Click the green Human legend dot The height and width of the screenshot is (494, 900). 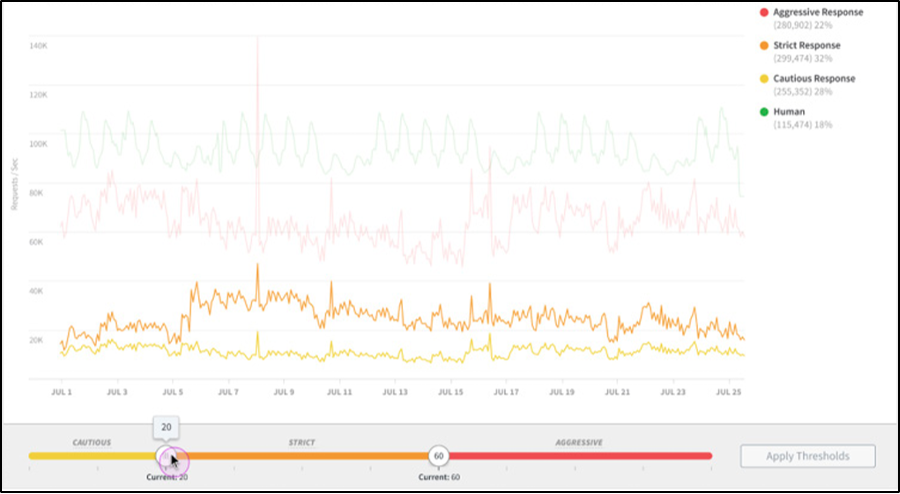(x=764, y=113)
